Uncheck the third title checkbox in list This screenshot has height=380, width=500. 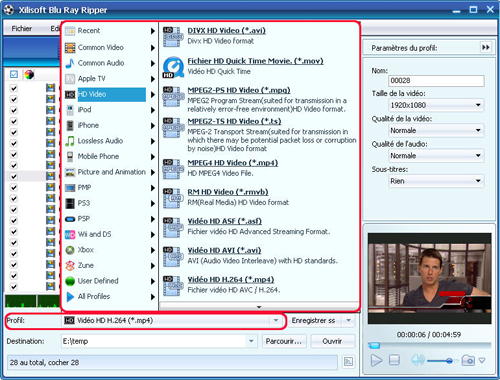pos(14,110)
